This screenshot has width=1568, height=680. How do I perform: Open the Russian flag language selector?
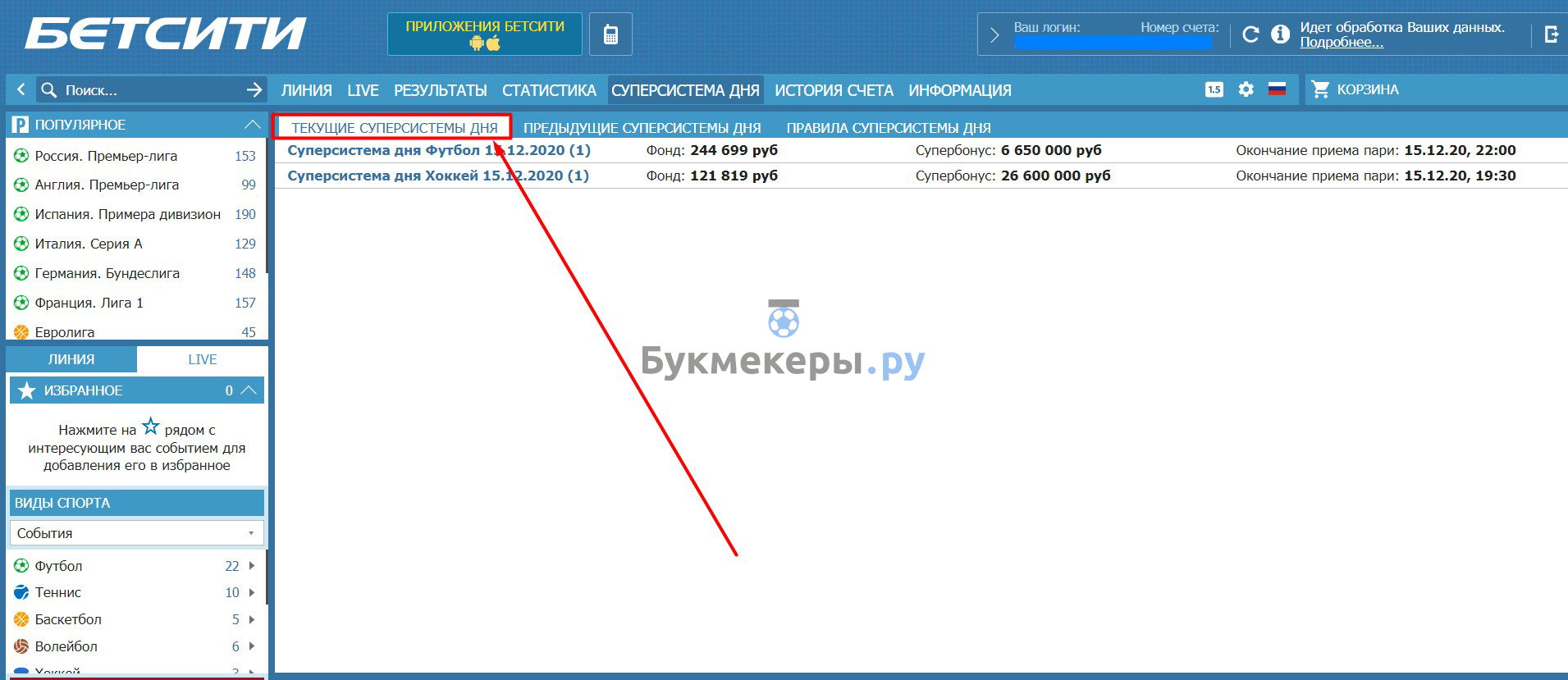pyautogui.click(x=1277, y=89)
